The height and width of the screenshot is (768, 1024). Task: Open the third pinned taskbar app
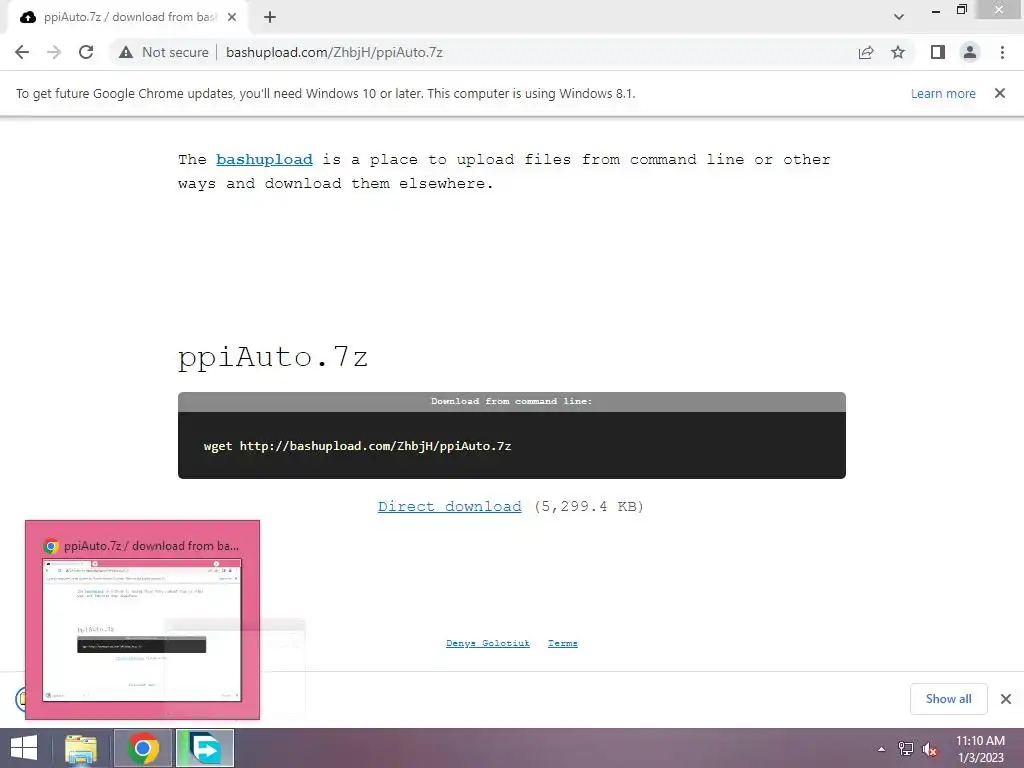(204, 748)
